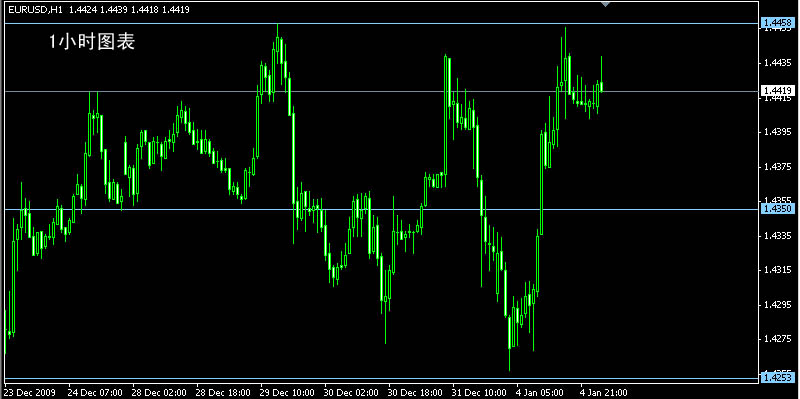Click the 30 Dec 02:00 time label
The image size is (800, 399).
(352, 393)
